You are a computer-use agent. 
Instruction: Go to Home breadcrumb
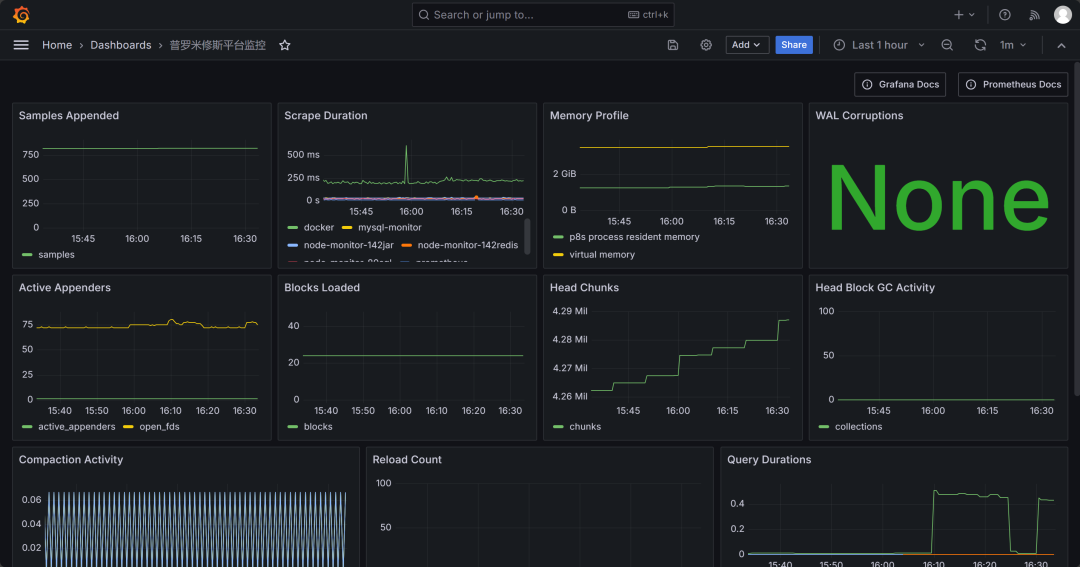point(57,45)
